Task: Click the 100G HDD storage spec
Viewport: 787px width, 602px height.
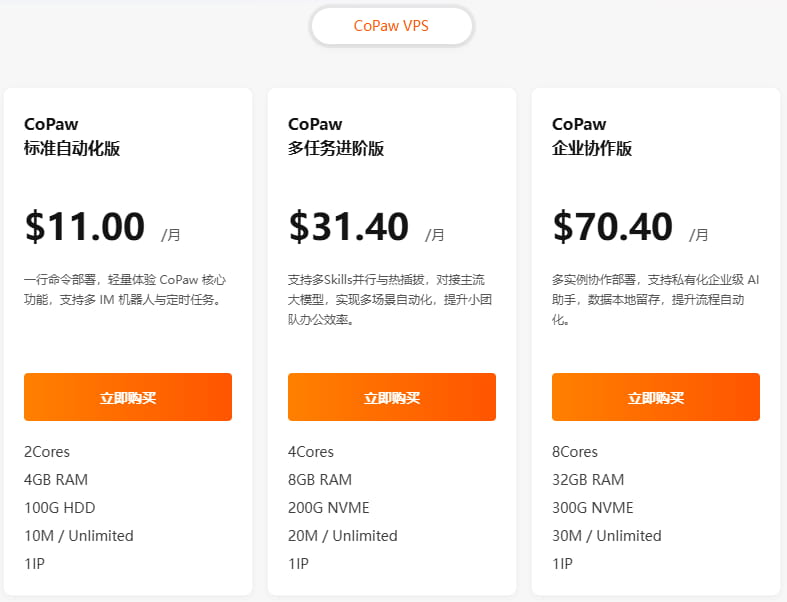Action: [x=60, y=508]
